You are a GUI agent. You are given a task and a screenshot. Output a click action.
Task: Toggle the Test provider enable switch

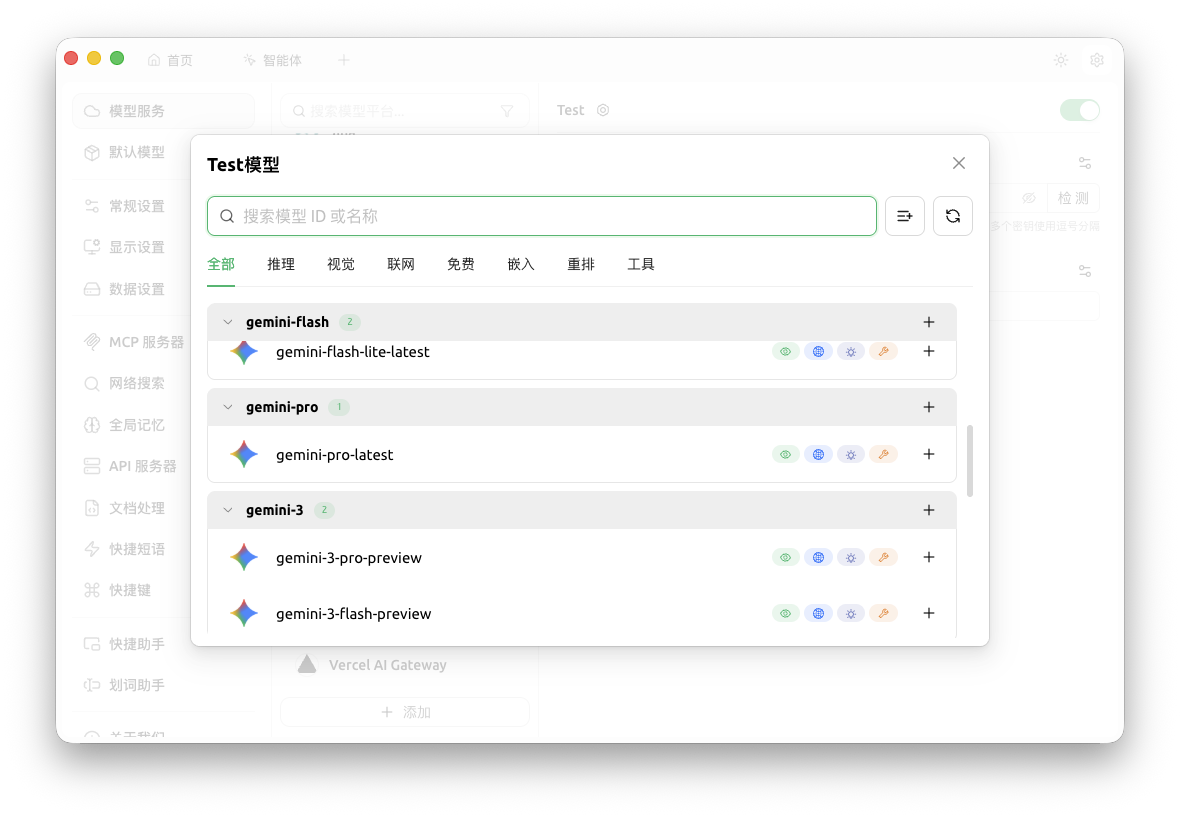[x=1079, y=110]
